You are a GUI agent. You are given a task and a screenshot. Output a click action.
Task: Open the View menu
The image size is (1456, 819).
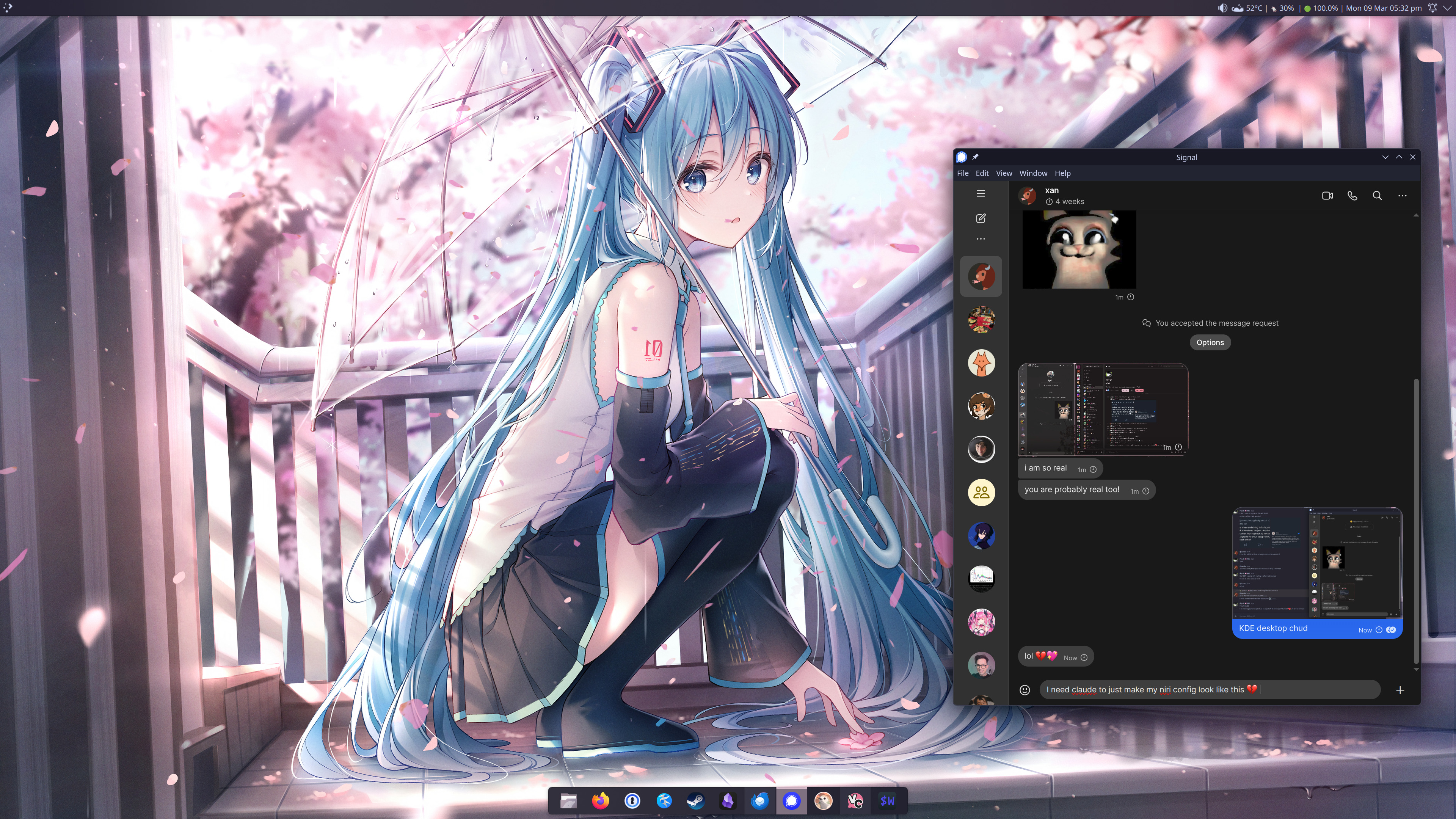pyautogui.click(x=1004, y=173)
